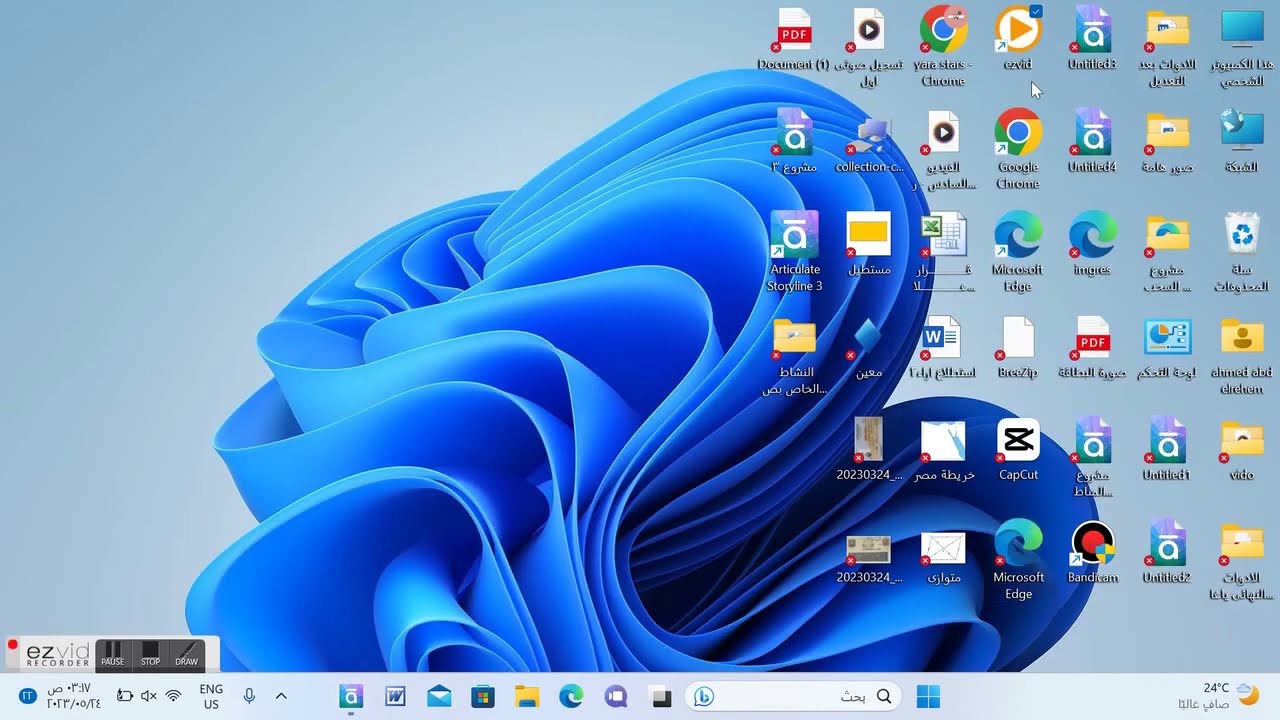This screenshot has width=1280, height=720.
Task: Select the خريطة مصر image file
Action: (943, 450)
